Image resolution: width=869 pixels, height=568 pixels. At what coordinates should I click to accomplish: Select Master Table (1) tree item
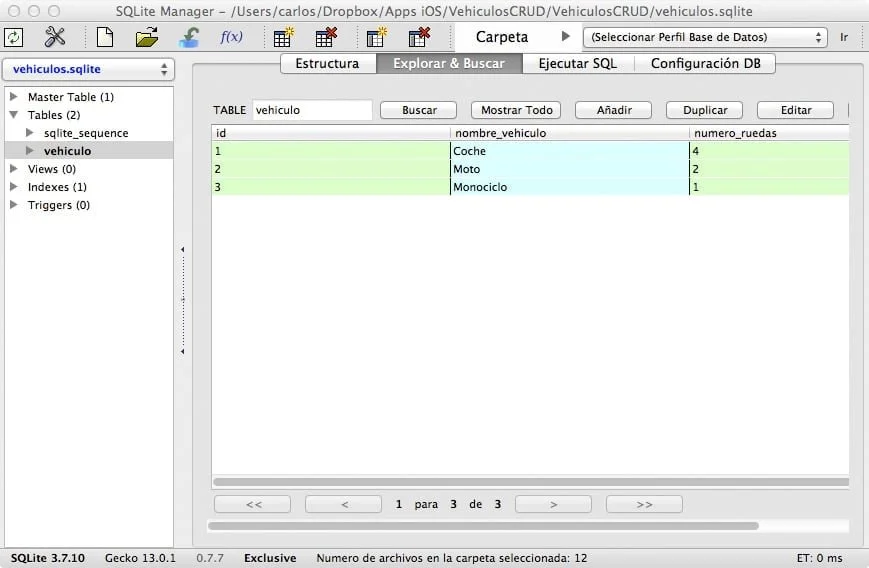click(x=71, y=97)
